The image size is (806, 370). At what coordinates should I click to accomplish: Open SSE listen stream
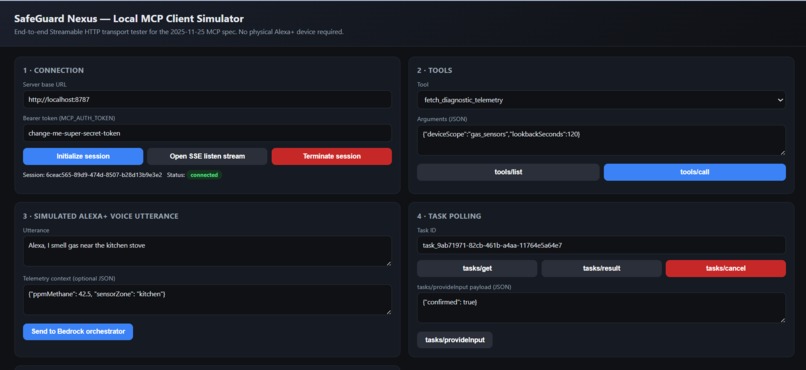point(207,156)
